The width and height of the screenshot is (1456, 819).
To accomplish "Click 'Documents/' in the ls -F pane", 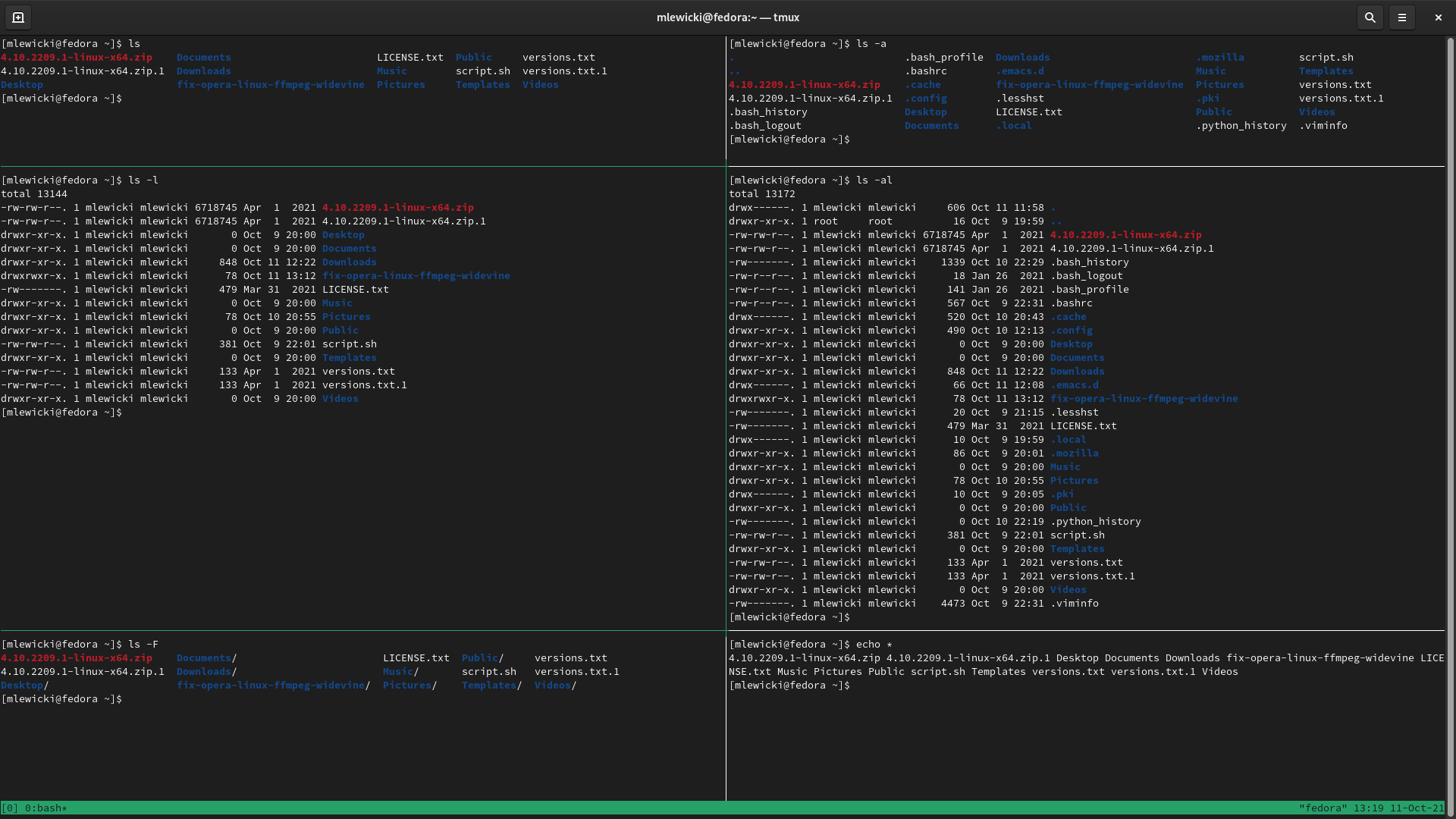I will pos(207,658).
